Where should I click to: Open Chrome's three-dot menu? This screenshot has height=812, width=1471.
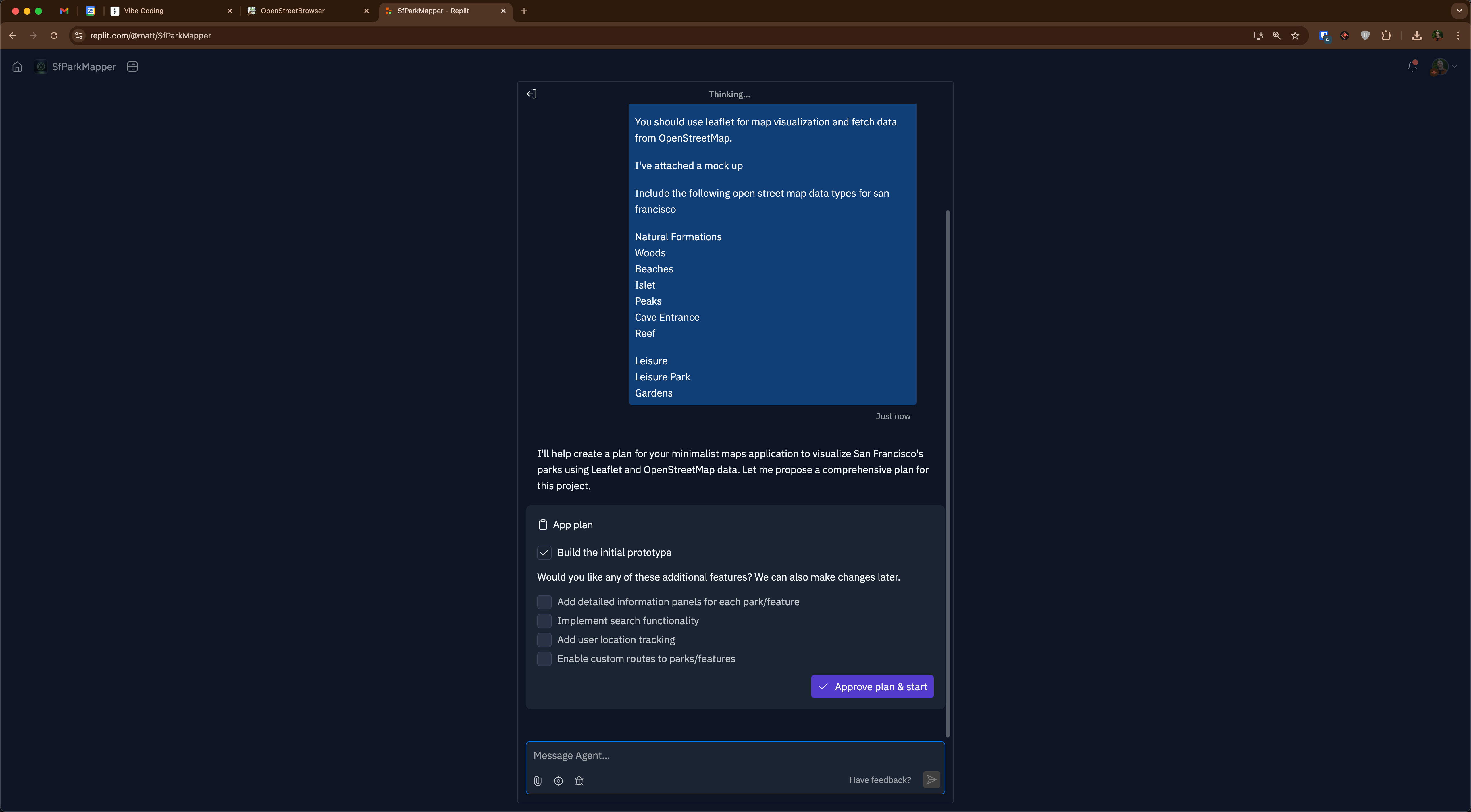(1458, 35)
